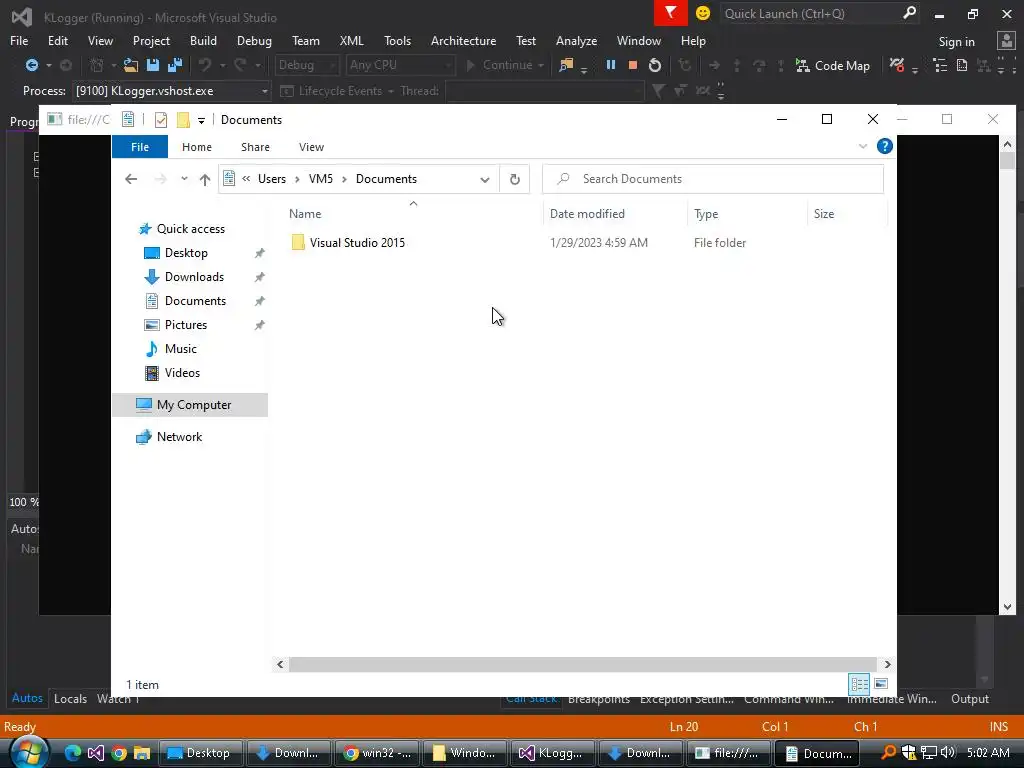The width and height of the screenshot is (1024, 768).
Task: Switch to Autos tab in Visual Studio
Action: [27, 698]
